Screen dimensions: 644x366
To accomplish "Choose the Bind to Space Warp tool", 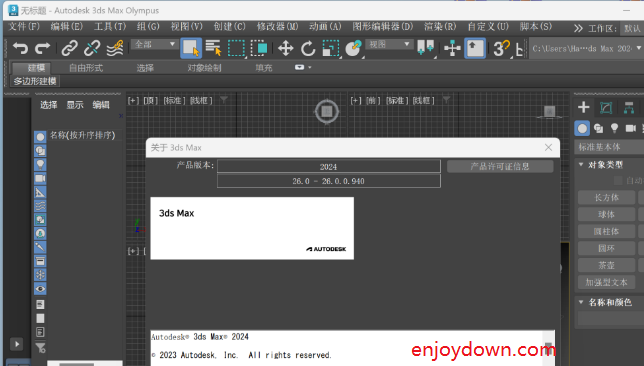I will 115,48.
